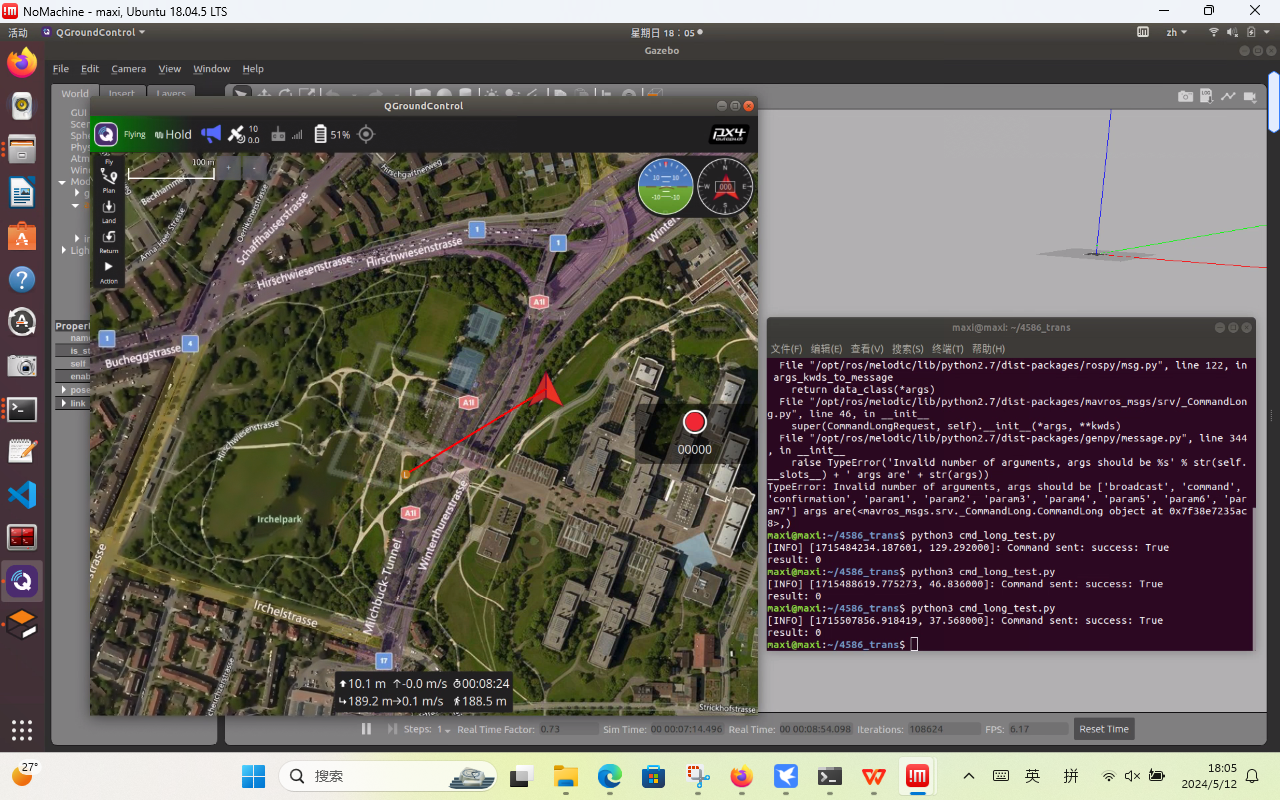
Task: Click the Reset Time button
Action: pos(1104,729)
